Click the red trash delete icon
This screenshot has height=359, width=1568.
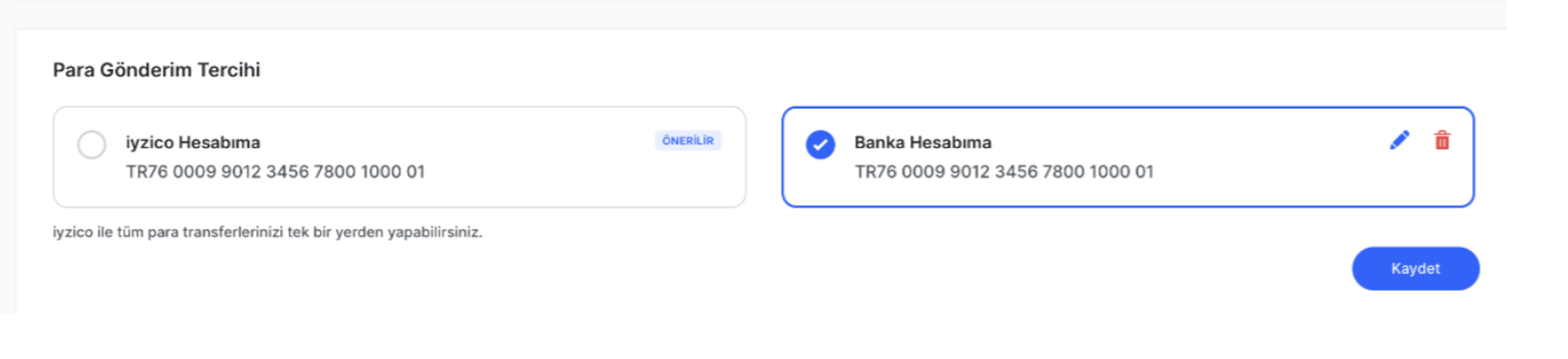point(1442,141)
